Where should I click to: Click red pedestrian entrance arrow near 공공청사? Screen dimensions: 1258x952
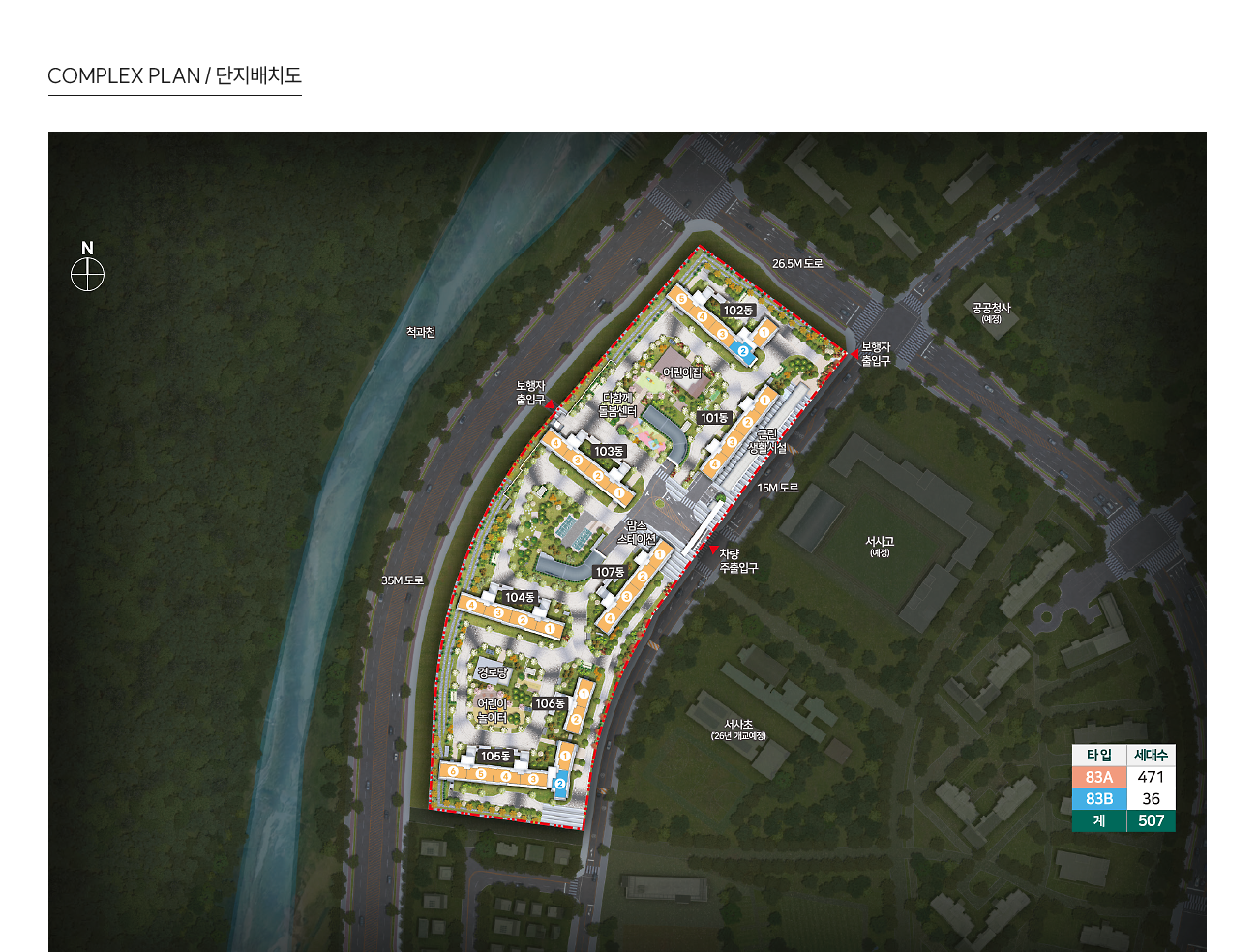pos(854,354)
